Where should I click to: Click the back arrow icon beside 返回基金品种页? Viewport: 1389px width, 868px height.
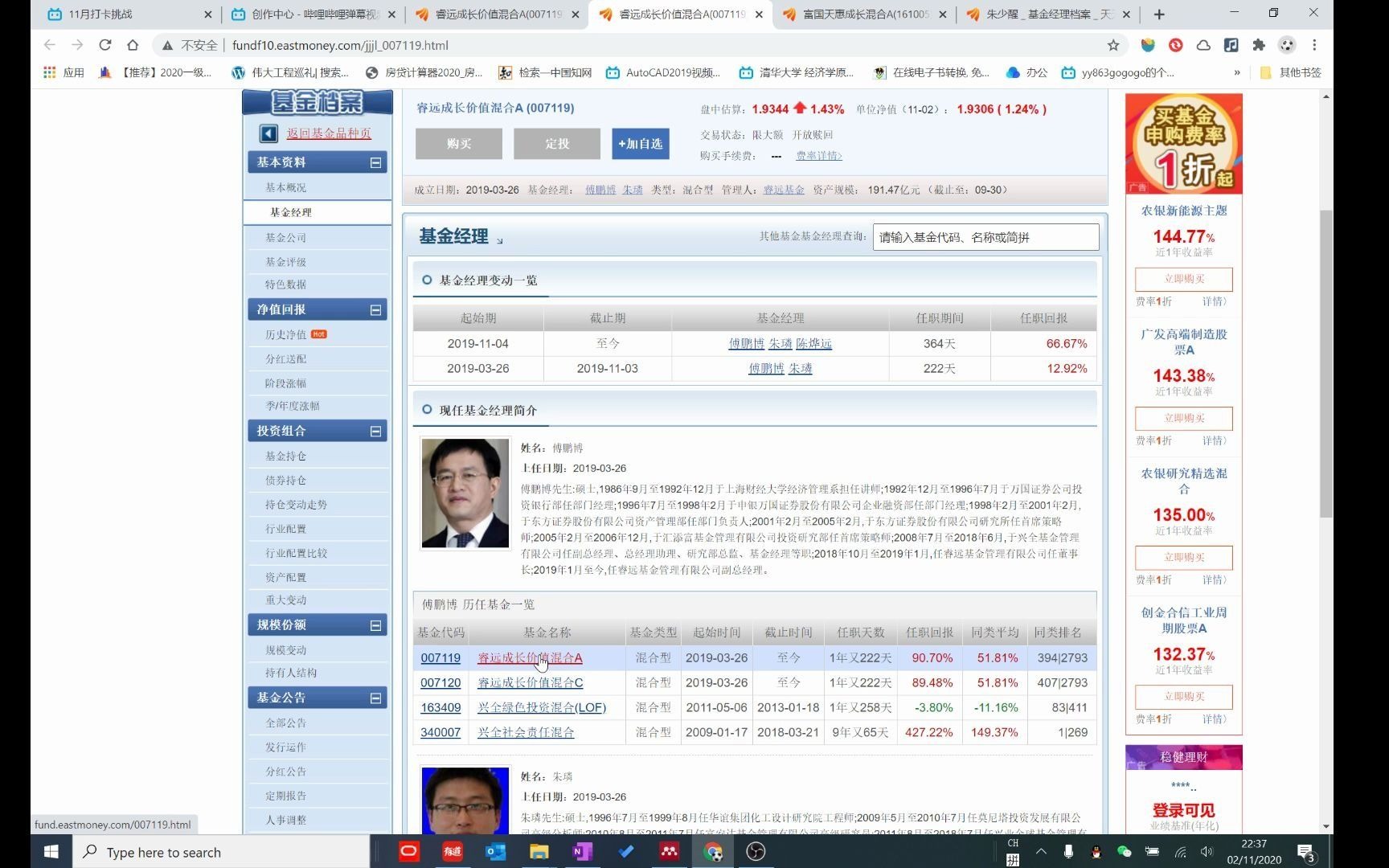(268, 133)
